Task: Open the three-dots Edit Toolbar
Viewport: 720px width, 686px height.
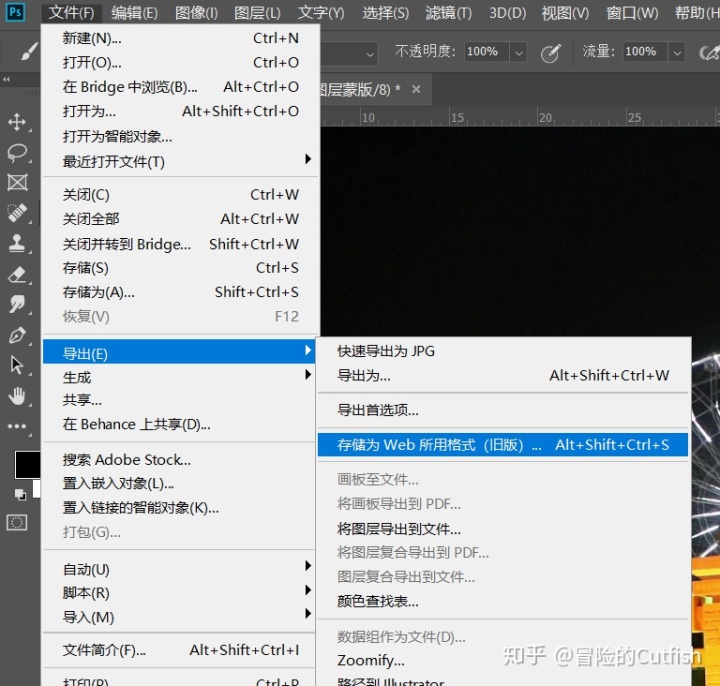Action: coord(17,426)
